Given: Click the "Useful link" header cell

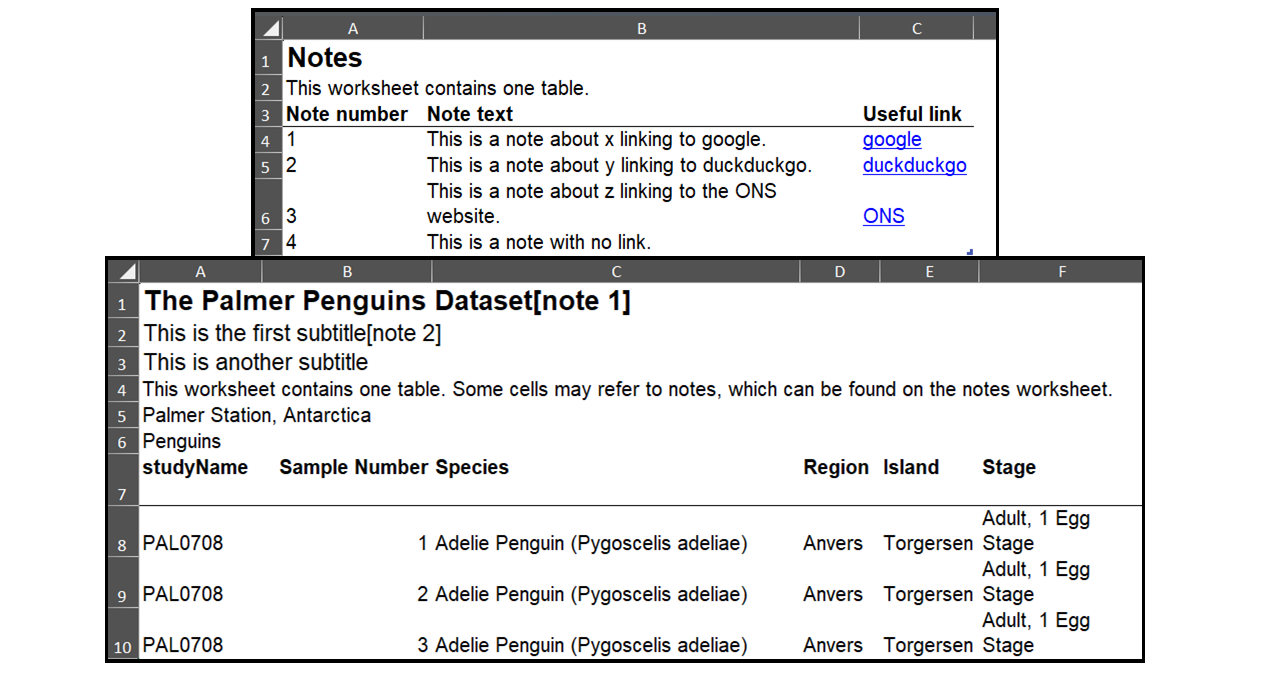Looking at the screenshot, I should coord(912,114).
